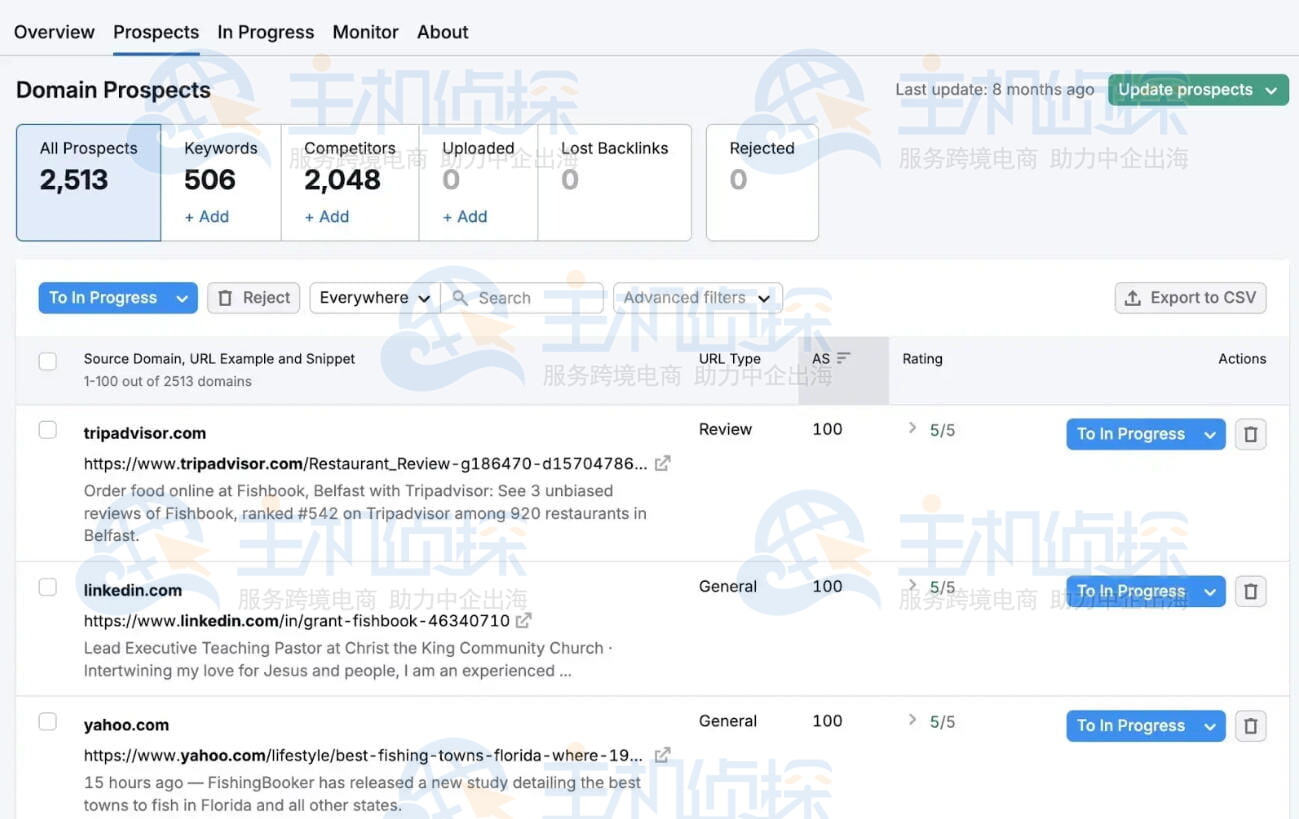This screenshot has width=1299, height=819.
Task: Move yahoo.com To In Progress
Action: tap(1131, 726)
